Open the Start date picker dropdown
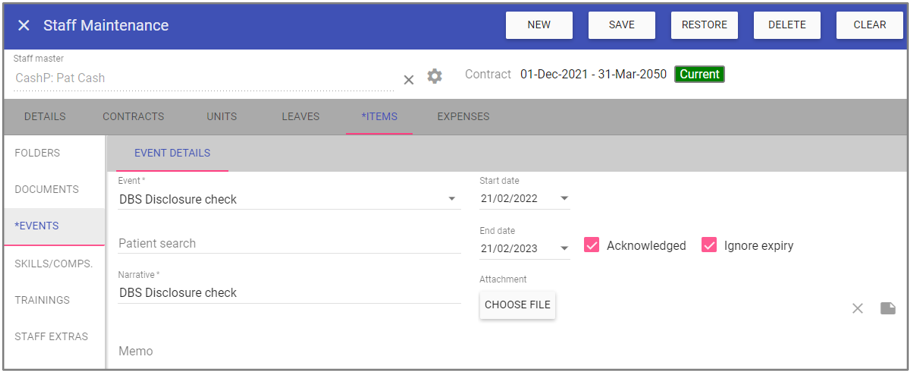 [564, 199]
